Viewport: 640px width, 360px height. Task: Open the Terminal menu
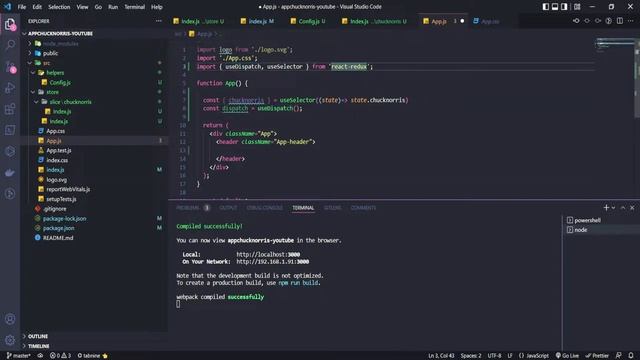coord(134,7)
